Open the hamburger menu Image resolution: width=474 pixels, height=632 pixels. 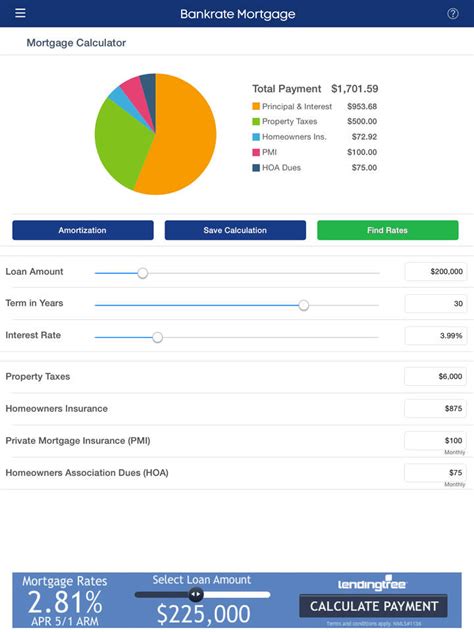pos(20,13)
